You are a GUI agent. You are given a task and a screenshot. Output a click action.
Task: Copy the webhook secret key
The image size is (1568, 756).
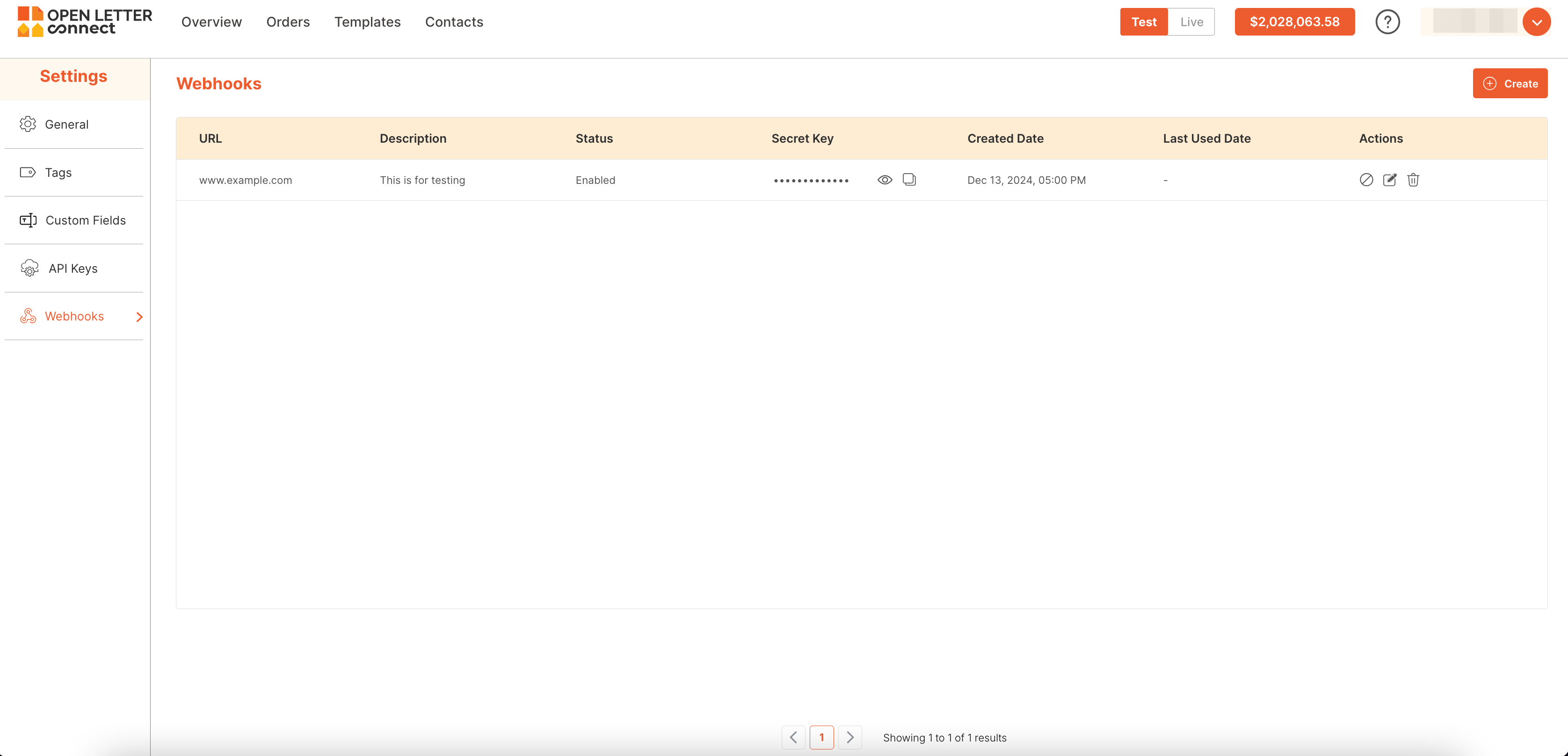(909, 180)
